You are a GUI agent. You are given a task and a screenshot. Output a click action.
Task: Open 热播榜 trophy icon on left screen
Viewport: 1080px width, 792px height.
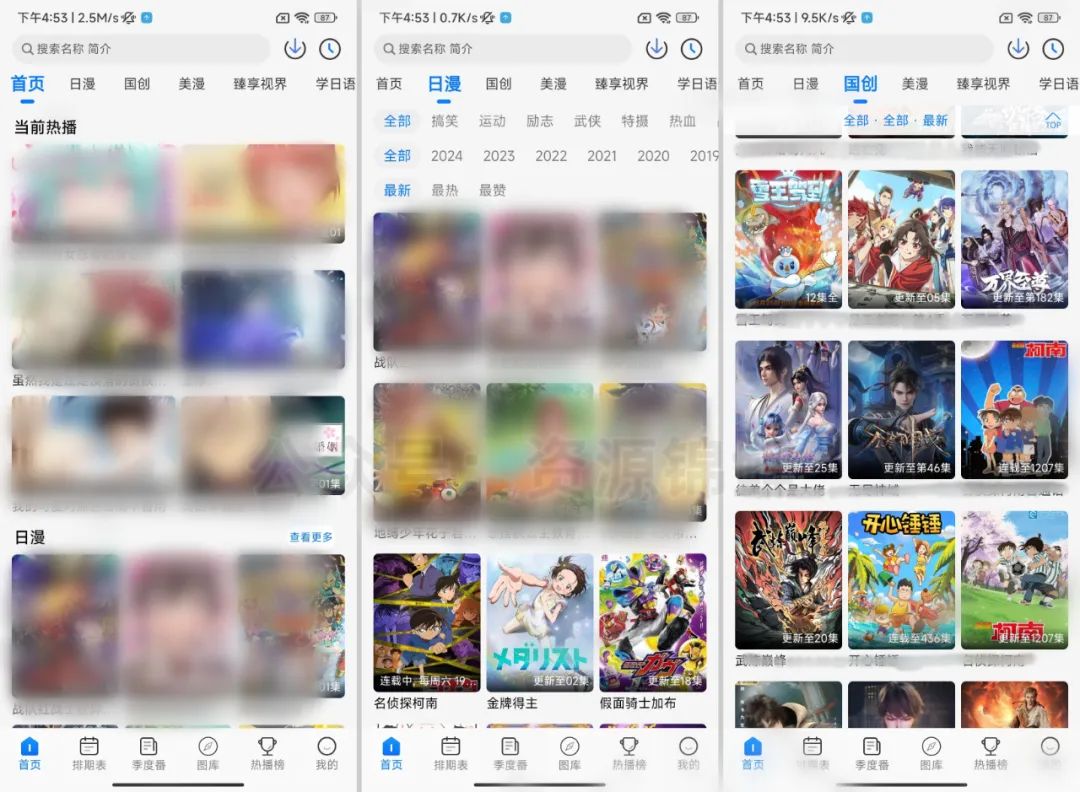click(x=267, y=747)
